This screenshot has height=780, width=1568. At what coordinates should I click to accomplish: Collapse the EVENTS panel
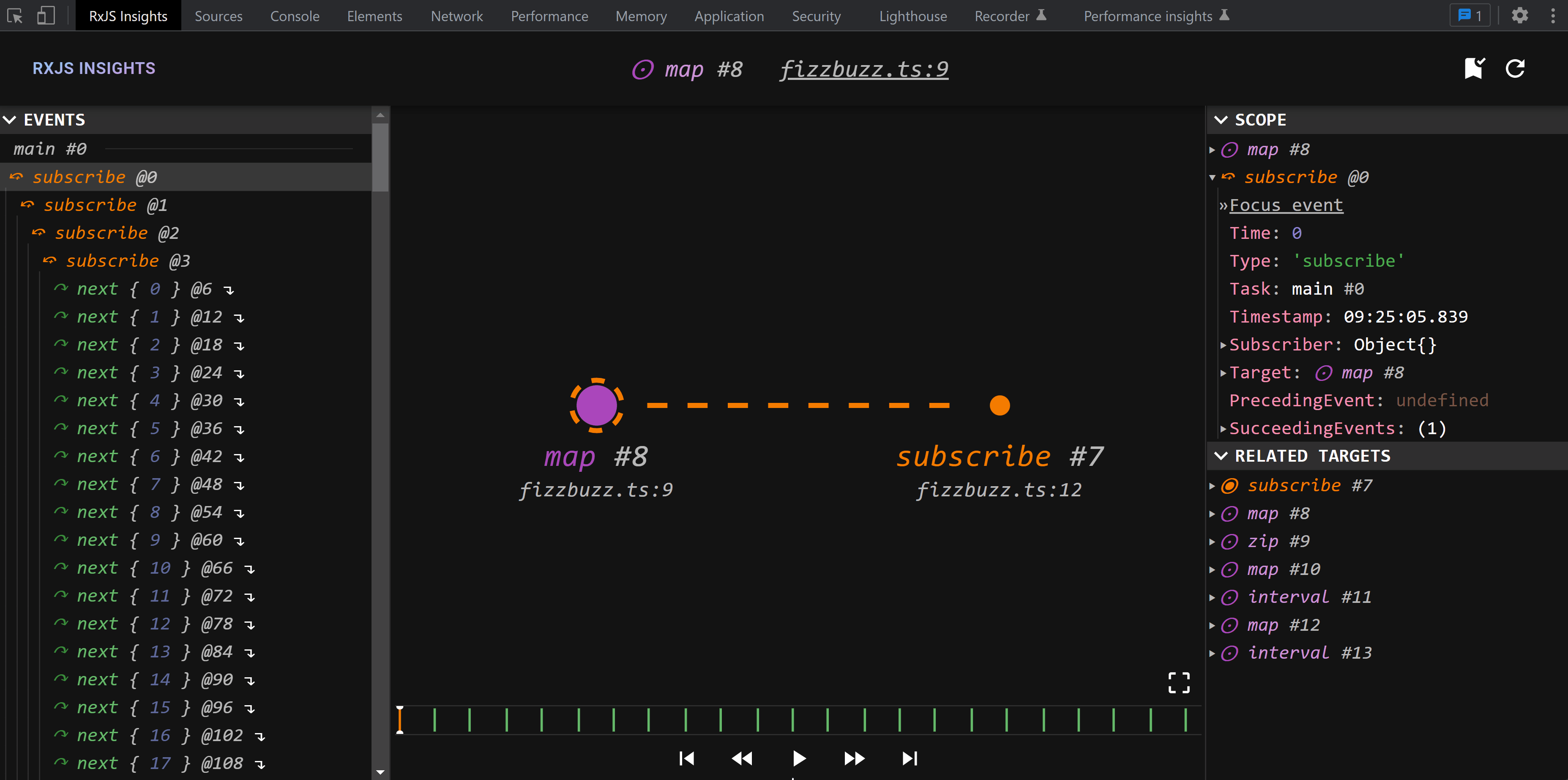pos(10,120)
